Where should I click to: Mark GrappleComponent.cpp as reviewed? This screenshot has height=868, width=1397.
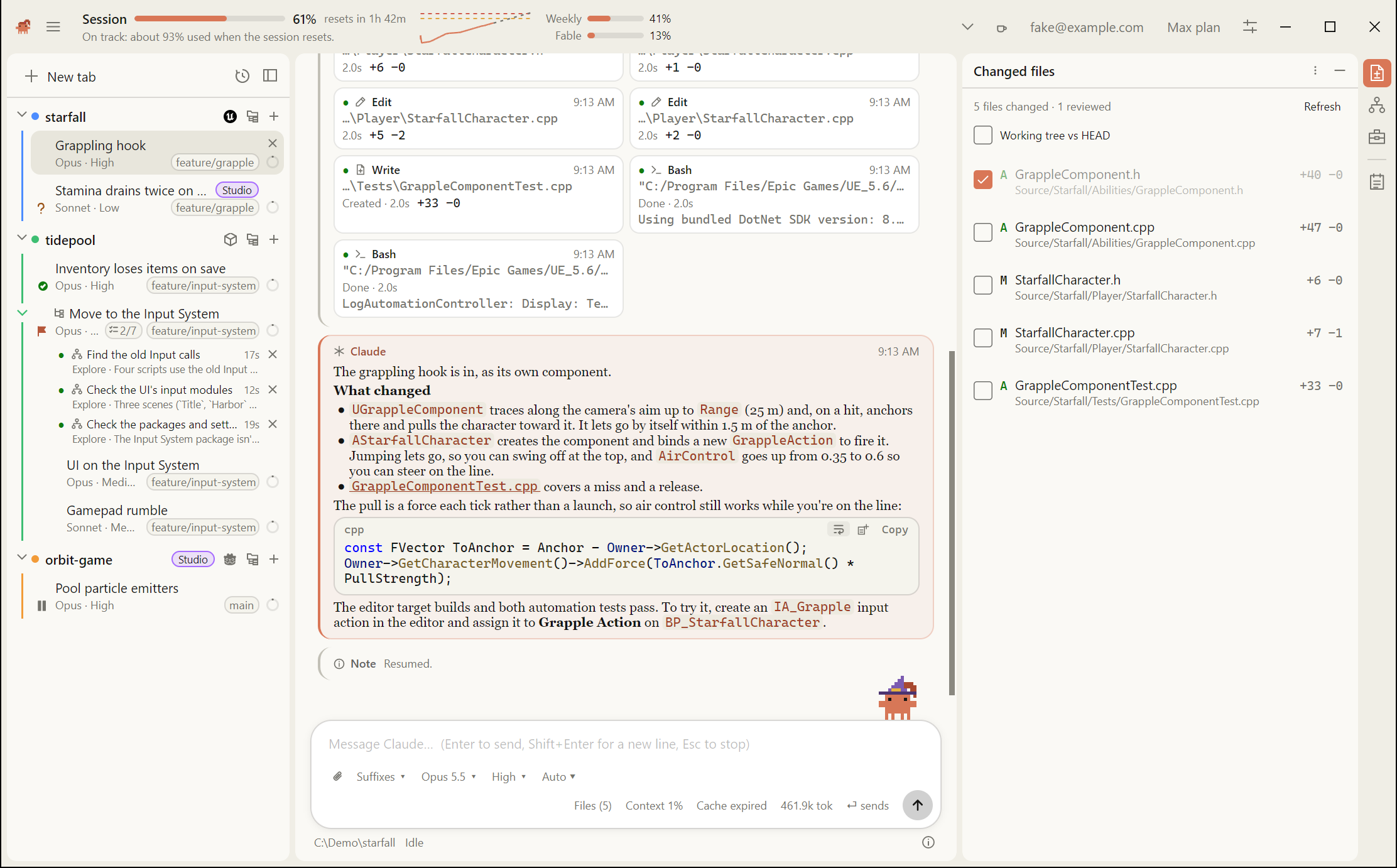click(983, 232)
